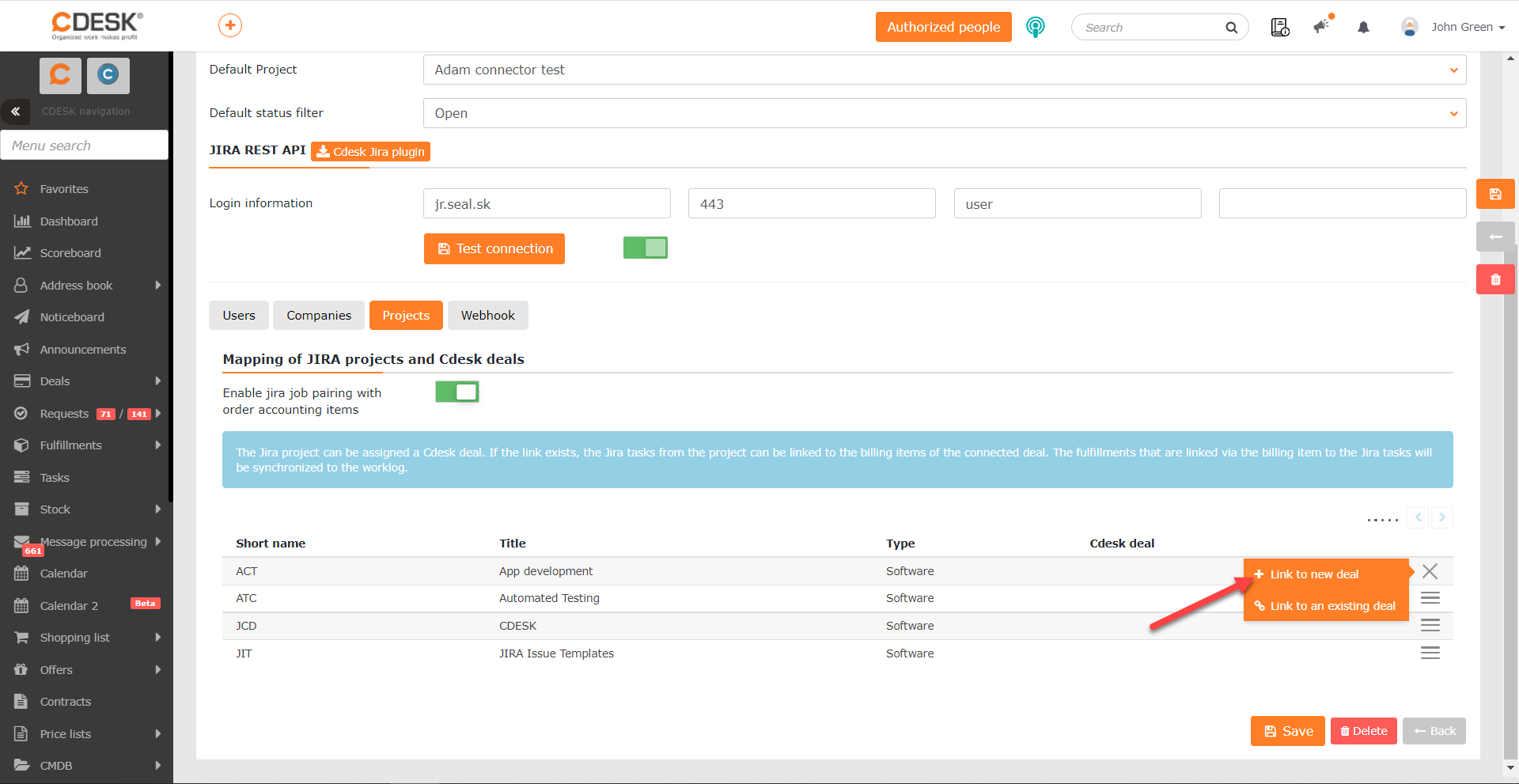Click the Authorized people button
This screenshot has height=784, width=1519.
[944, 27]
